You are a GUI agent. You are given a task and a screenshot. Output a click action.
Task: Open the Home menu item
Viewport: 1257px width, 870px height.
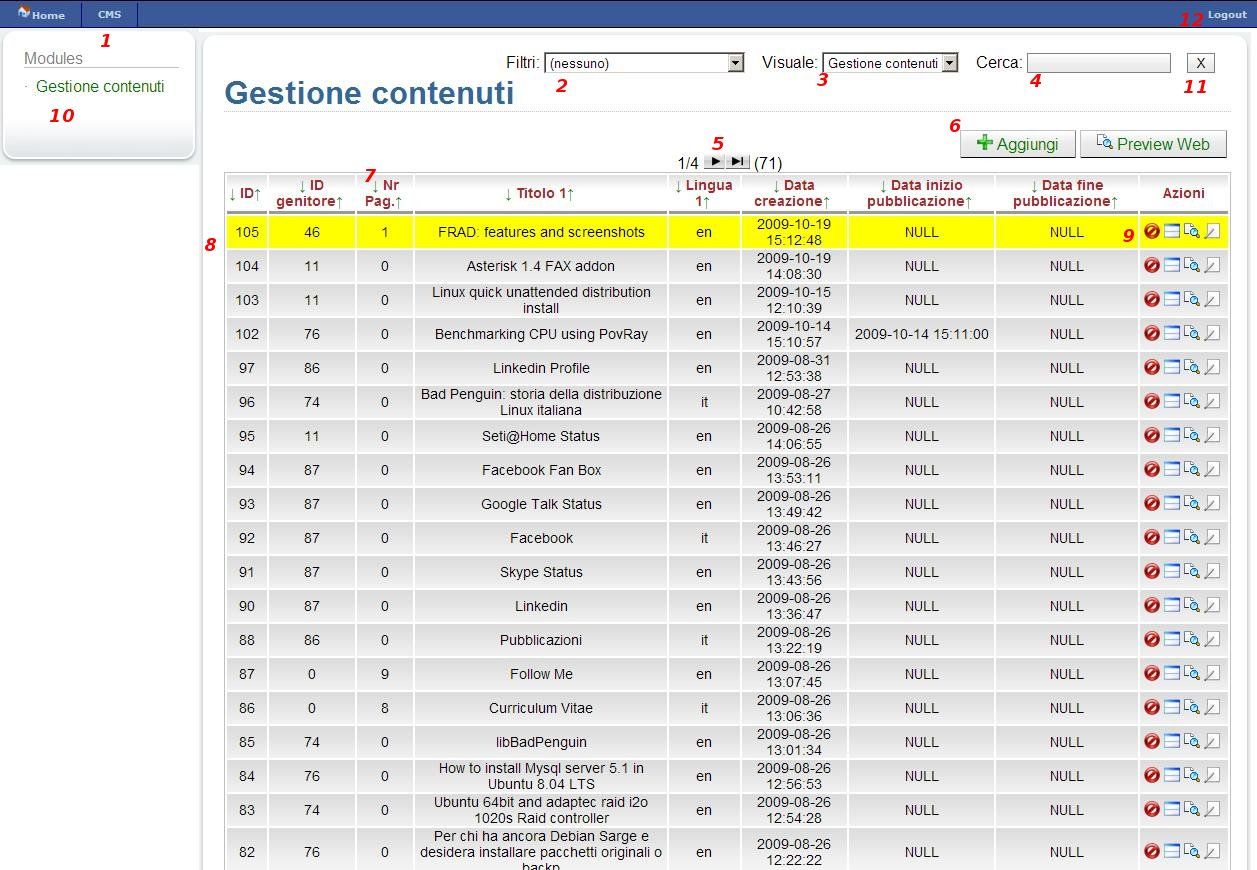click(41, 15)
